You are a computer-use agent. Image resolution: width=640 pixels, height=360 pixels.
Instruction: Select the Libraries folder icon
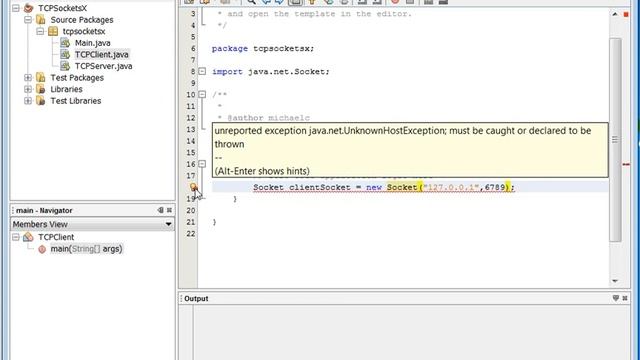(x=40, y=89)
